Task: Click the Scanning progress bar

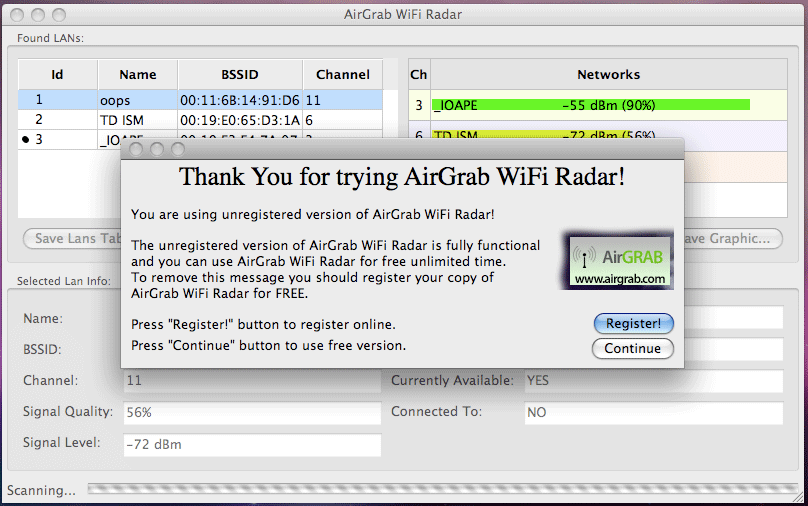Action: click(x=443, y=488)
